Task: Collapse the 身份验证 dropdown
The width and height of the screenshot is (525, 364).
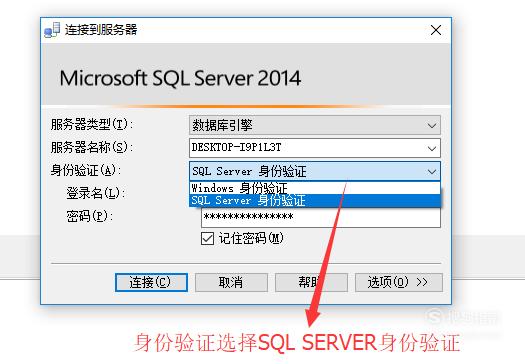Action: click(432, 171)
